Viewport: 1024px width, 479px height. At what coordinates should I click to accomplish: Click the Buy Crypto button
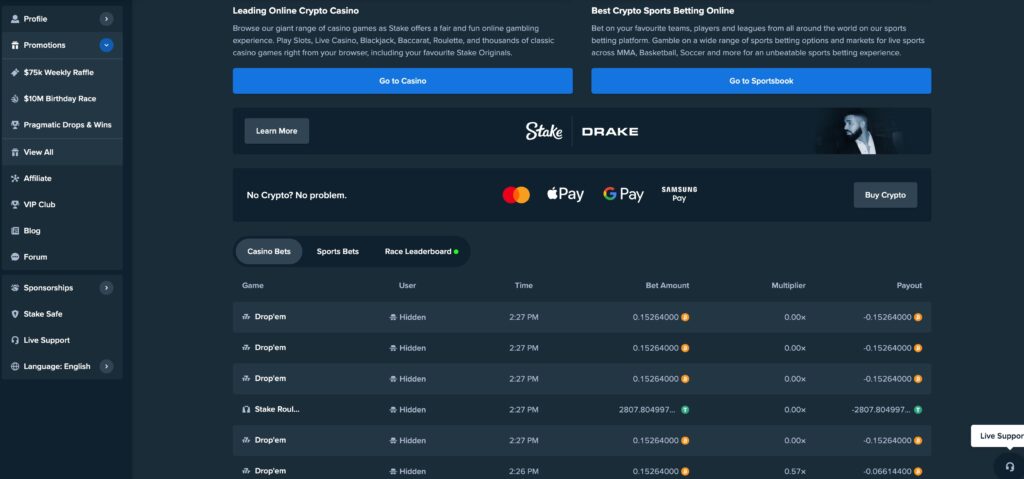click(885, 195)
